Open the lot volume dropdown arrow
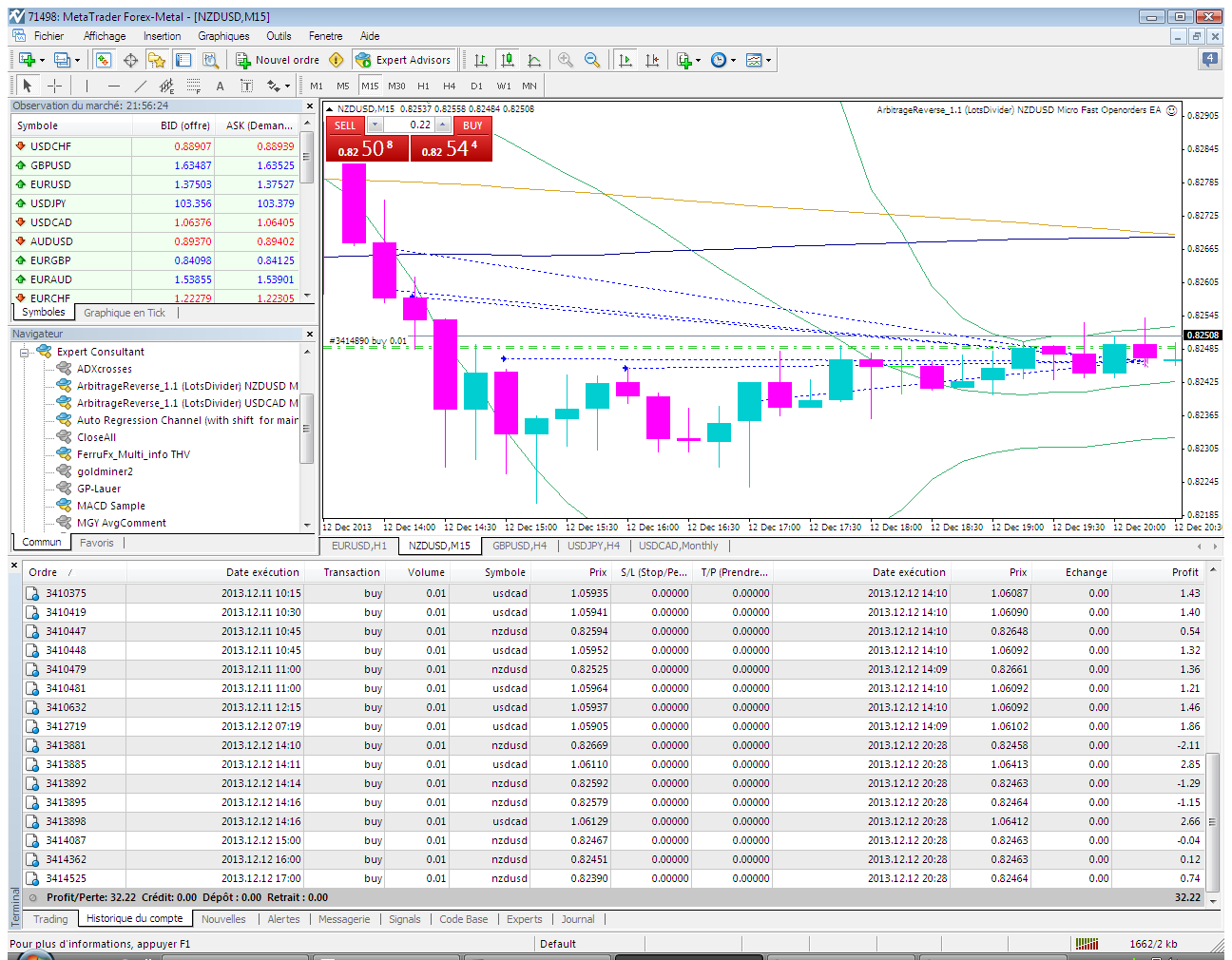This screenshot has width=1232, height=960. pyautogui.click(x=375, y=125)
